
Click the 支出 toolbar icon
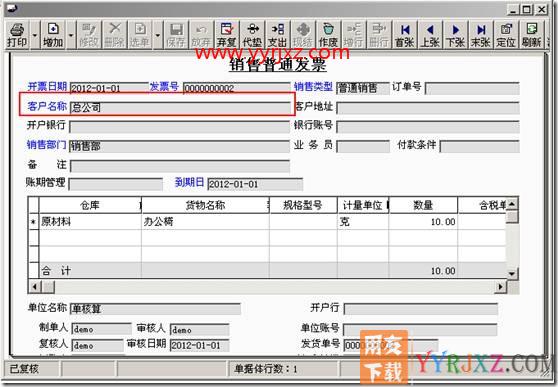(x=277, y=35)
